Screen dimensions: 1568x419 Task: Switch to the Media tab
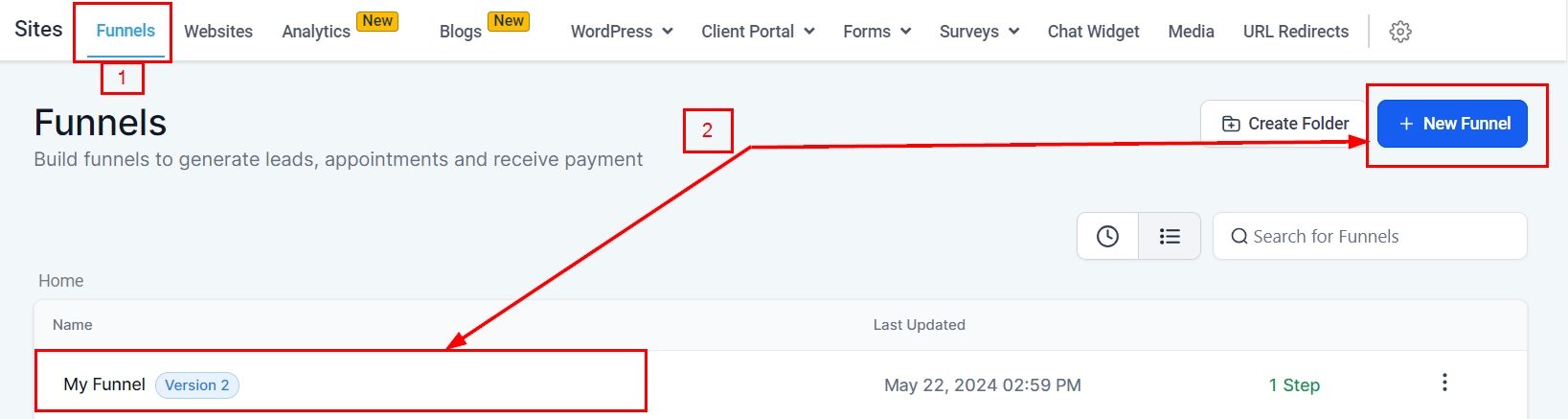click(1191, 32)
